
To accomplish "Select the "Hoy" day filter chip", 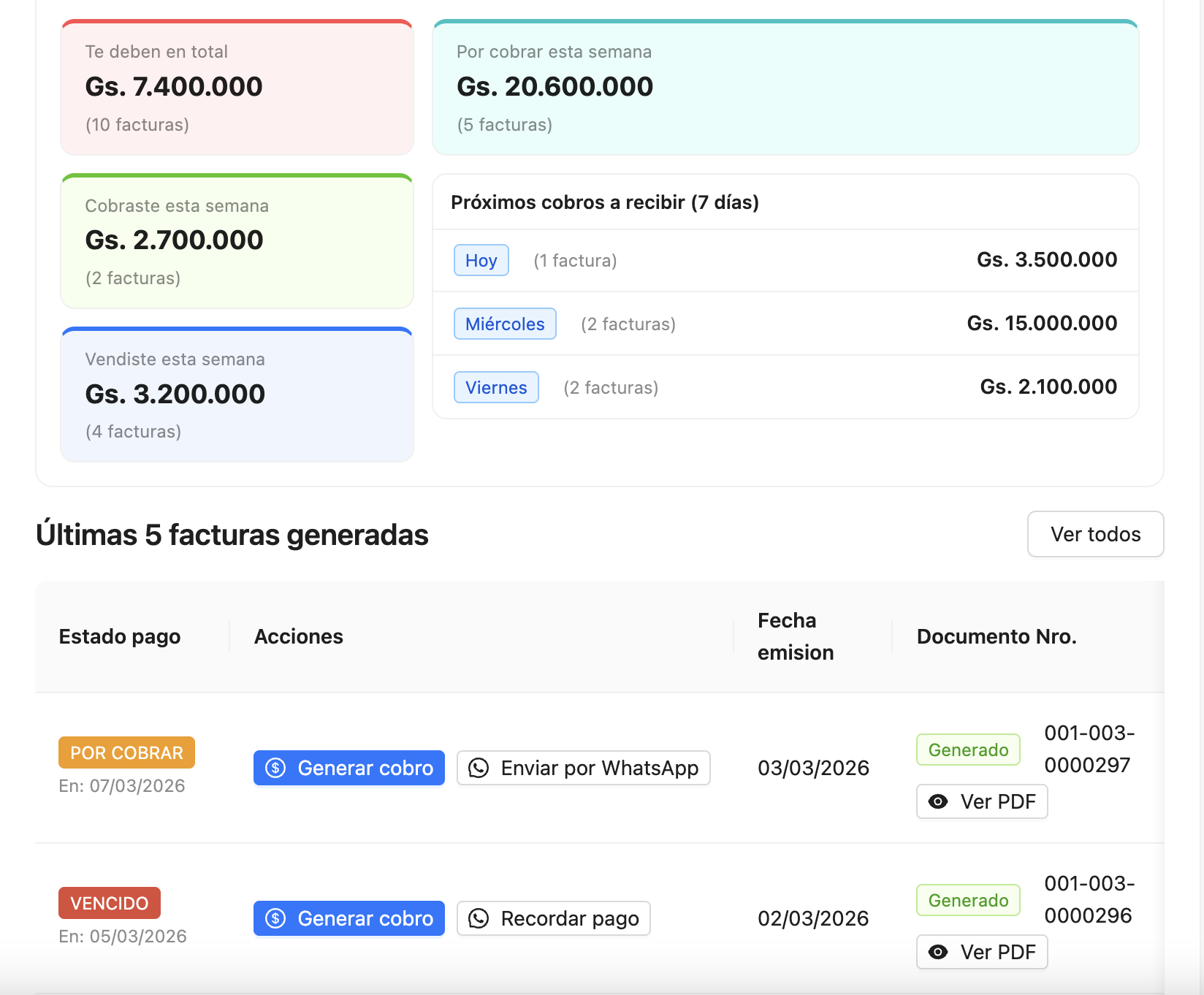I will (x=481, y=260).
